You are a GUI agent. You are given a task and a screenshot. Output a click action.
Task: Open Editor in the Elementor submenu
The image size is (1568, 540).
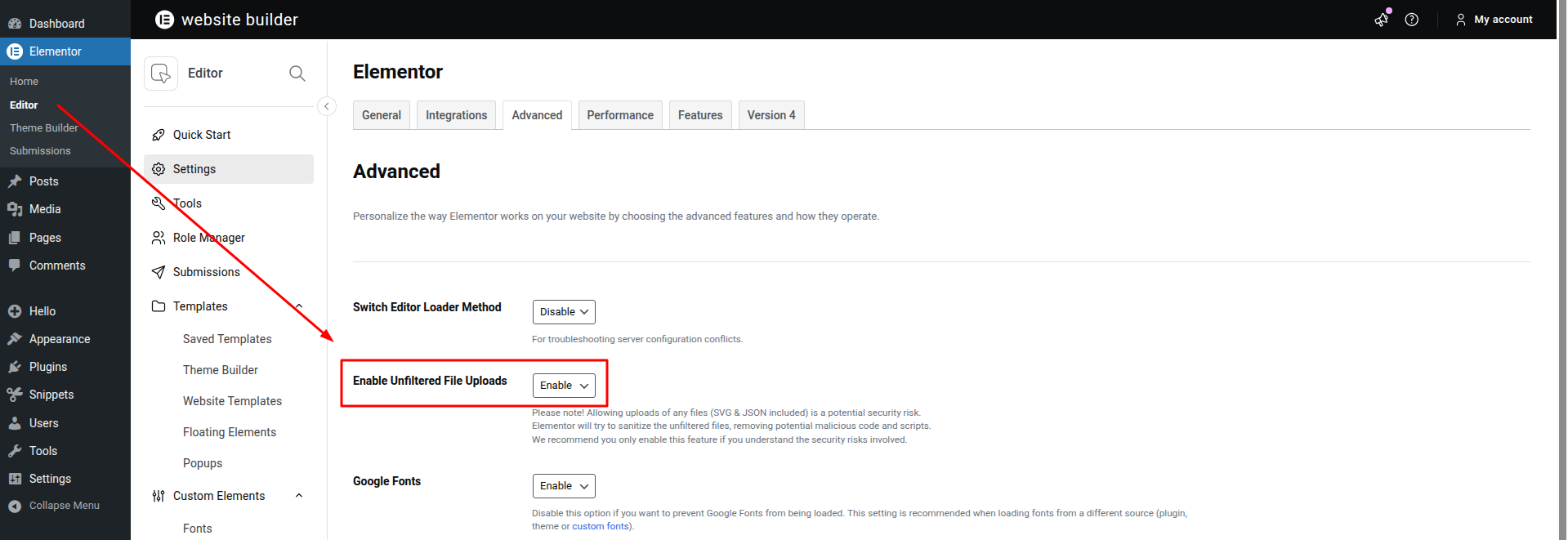pos(24,105)
